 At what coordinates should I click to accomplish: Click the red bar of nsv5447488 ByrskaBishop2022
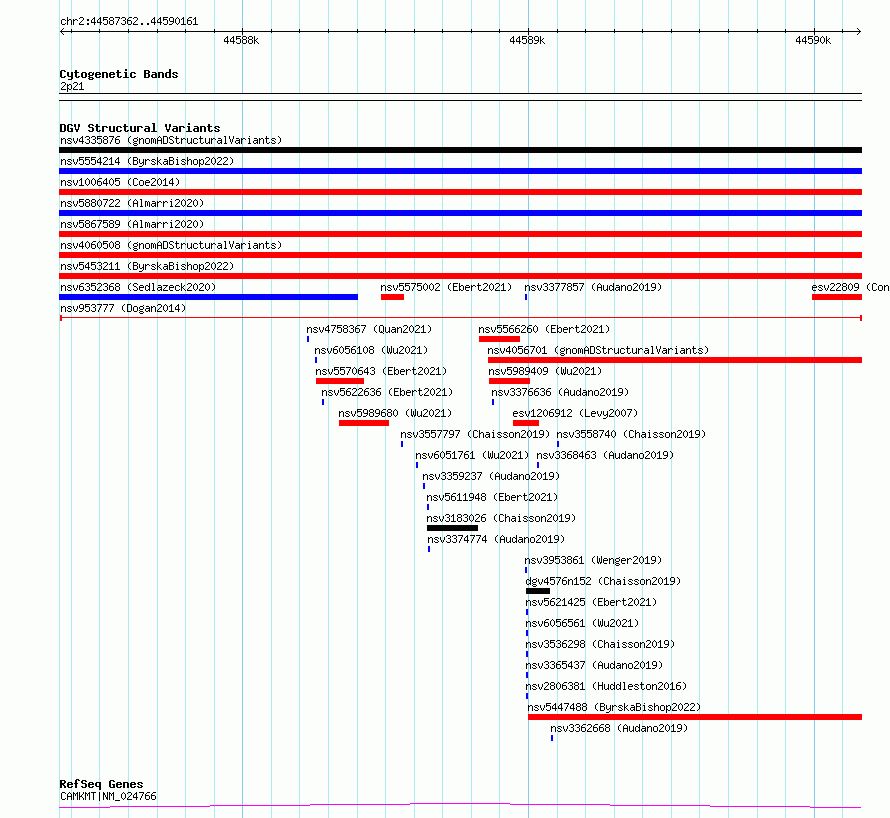click(695, 717)
